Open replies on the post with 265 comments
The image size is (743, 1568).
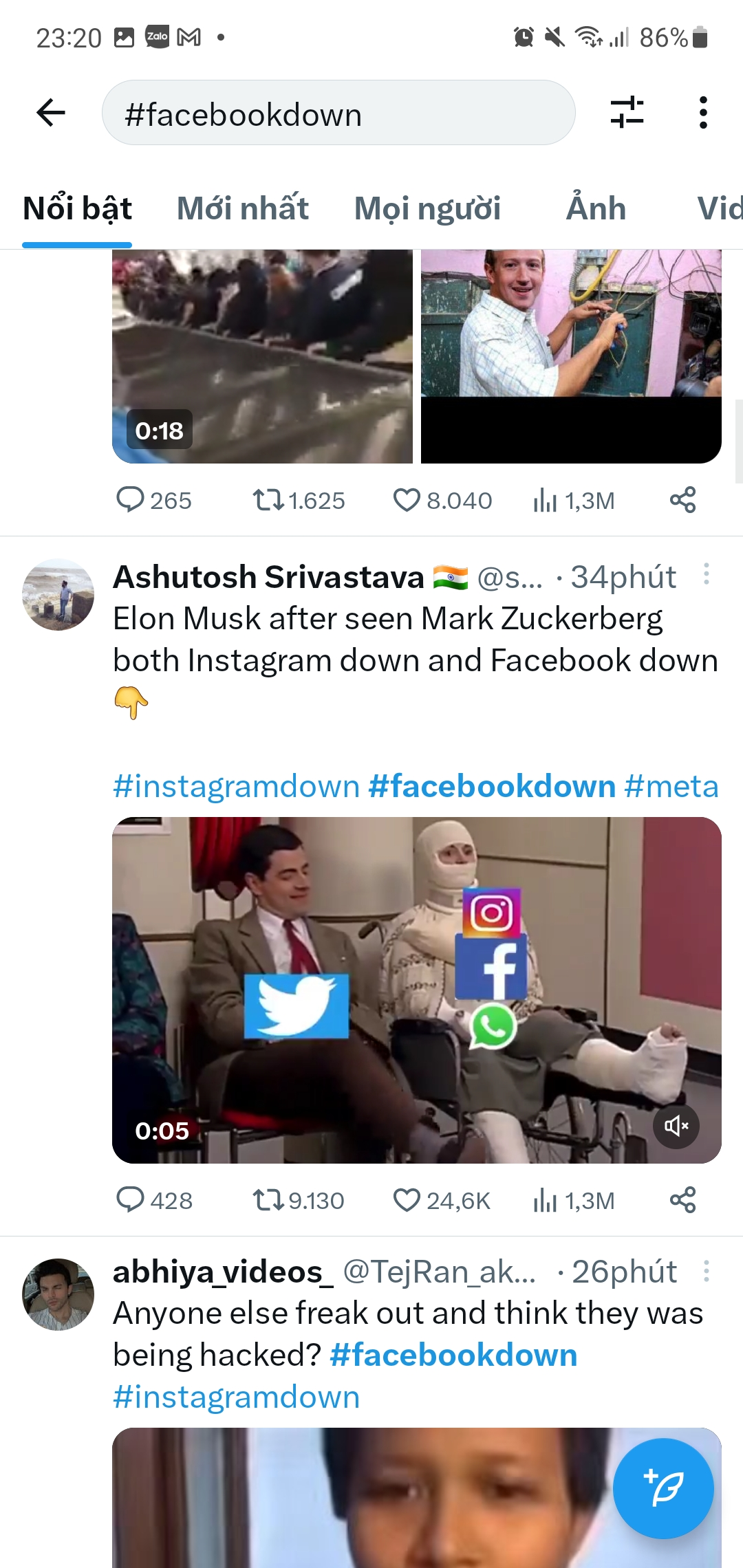click(x=130, y=500)
